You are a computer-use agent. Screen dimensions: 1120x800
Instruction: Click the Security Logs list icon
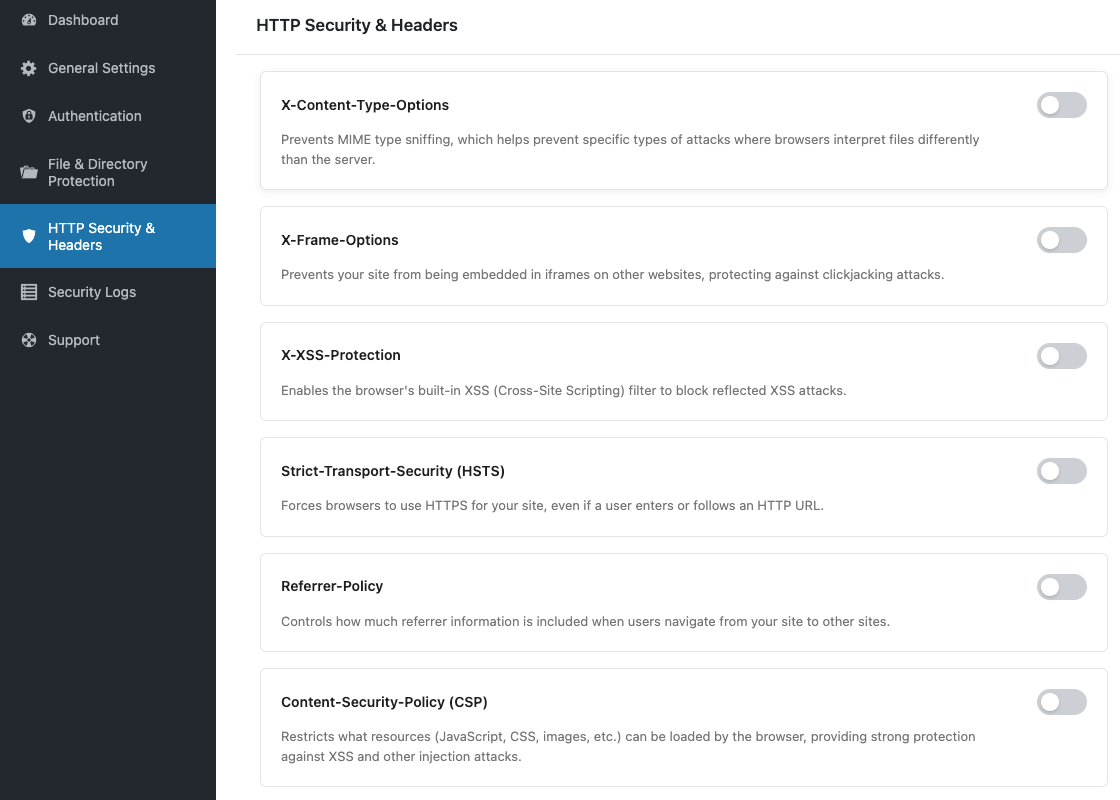click(29, 292)
